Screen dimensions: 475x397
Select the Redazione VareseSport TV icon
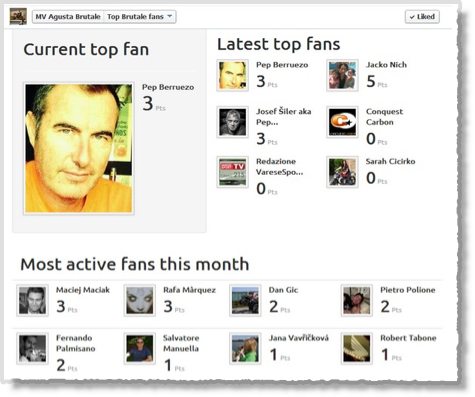click(233, 172)
